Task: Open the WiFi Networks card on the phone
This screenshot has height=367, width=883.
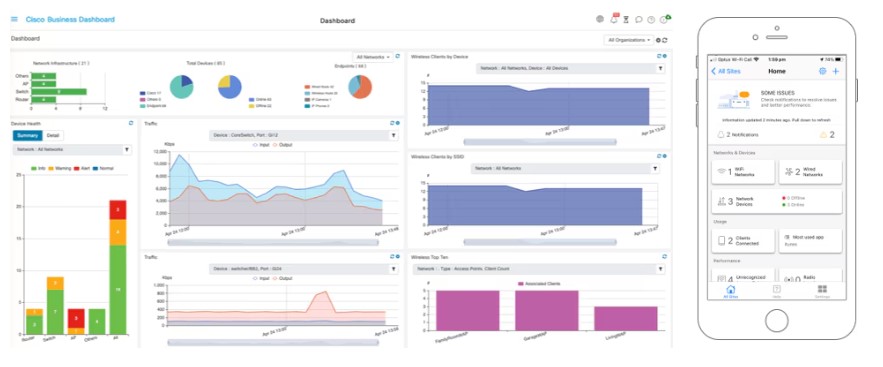Action: tap(743, 172)
